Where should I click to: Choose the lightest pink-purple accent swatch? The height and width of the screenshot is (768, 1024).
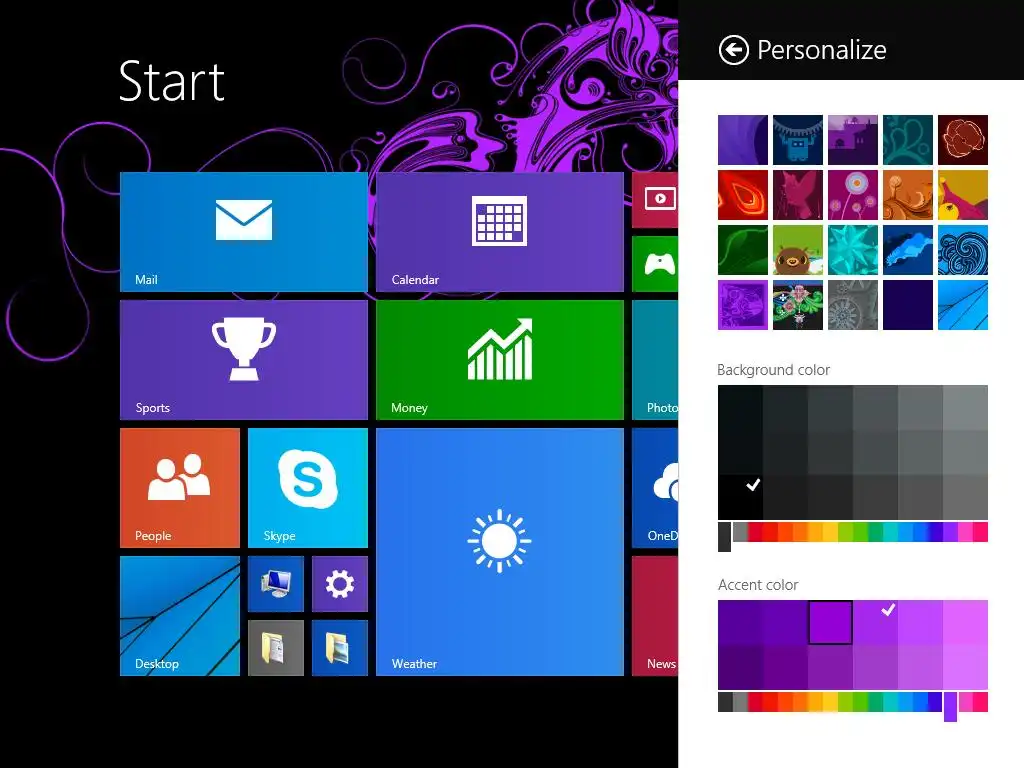tap(965, 622)
